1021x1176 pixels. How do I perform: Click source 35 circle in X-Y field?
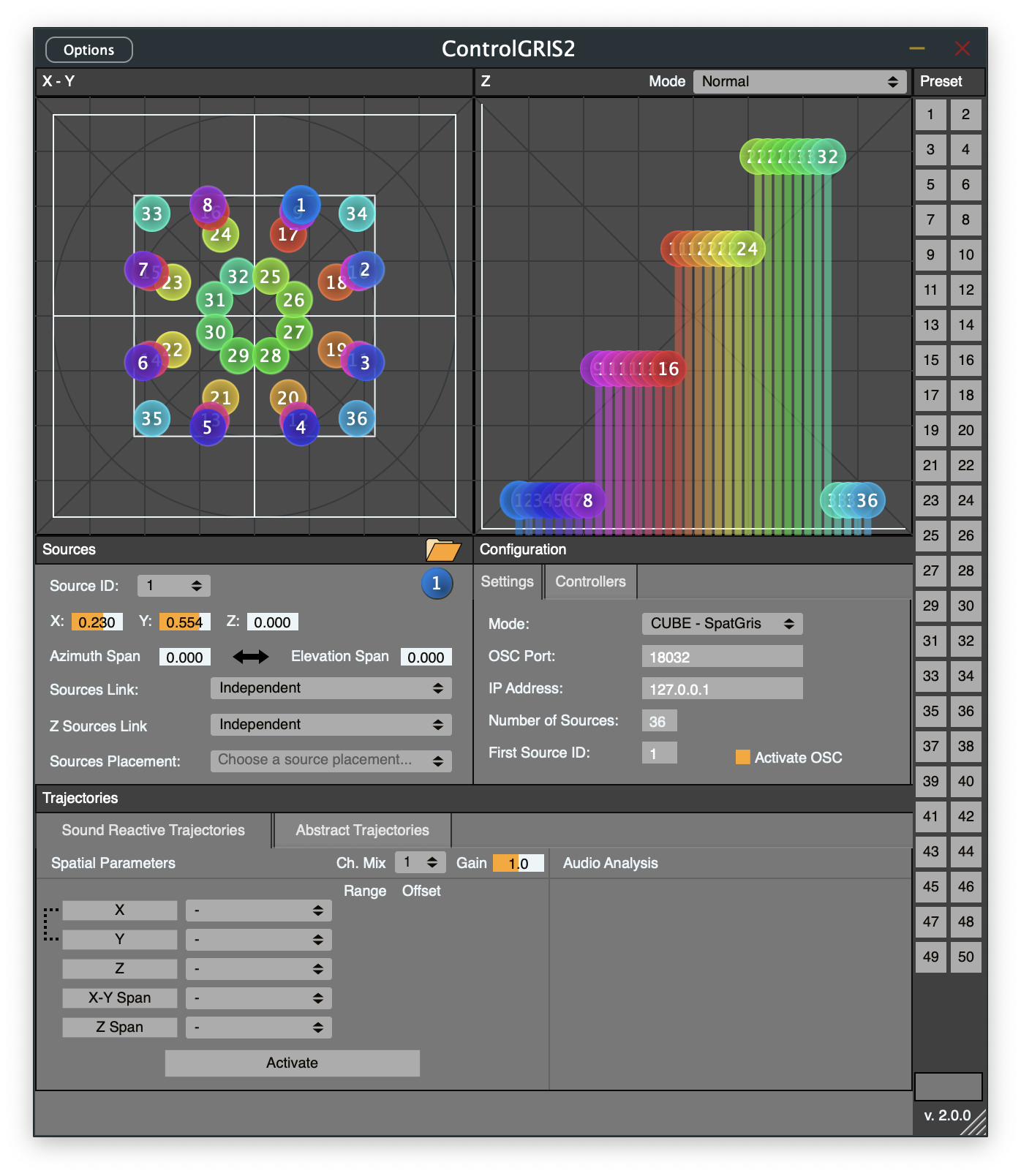[x=151, y=418]
